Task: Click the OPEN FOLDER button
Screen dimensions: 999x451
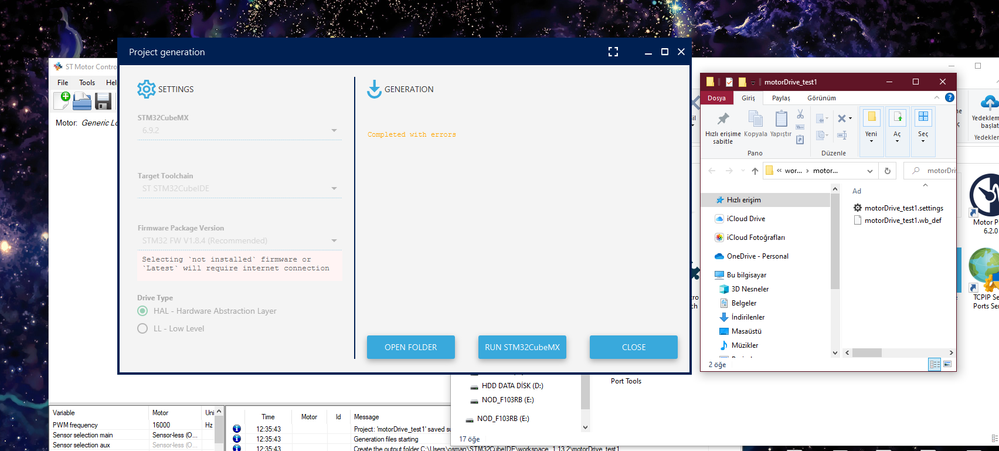Action: (x=411, y=347)
